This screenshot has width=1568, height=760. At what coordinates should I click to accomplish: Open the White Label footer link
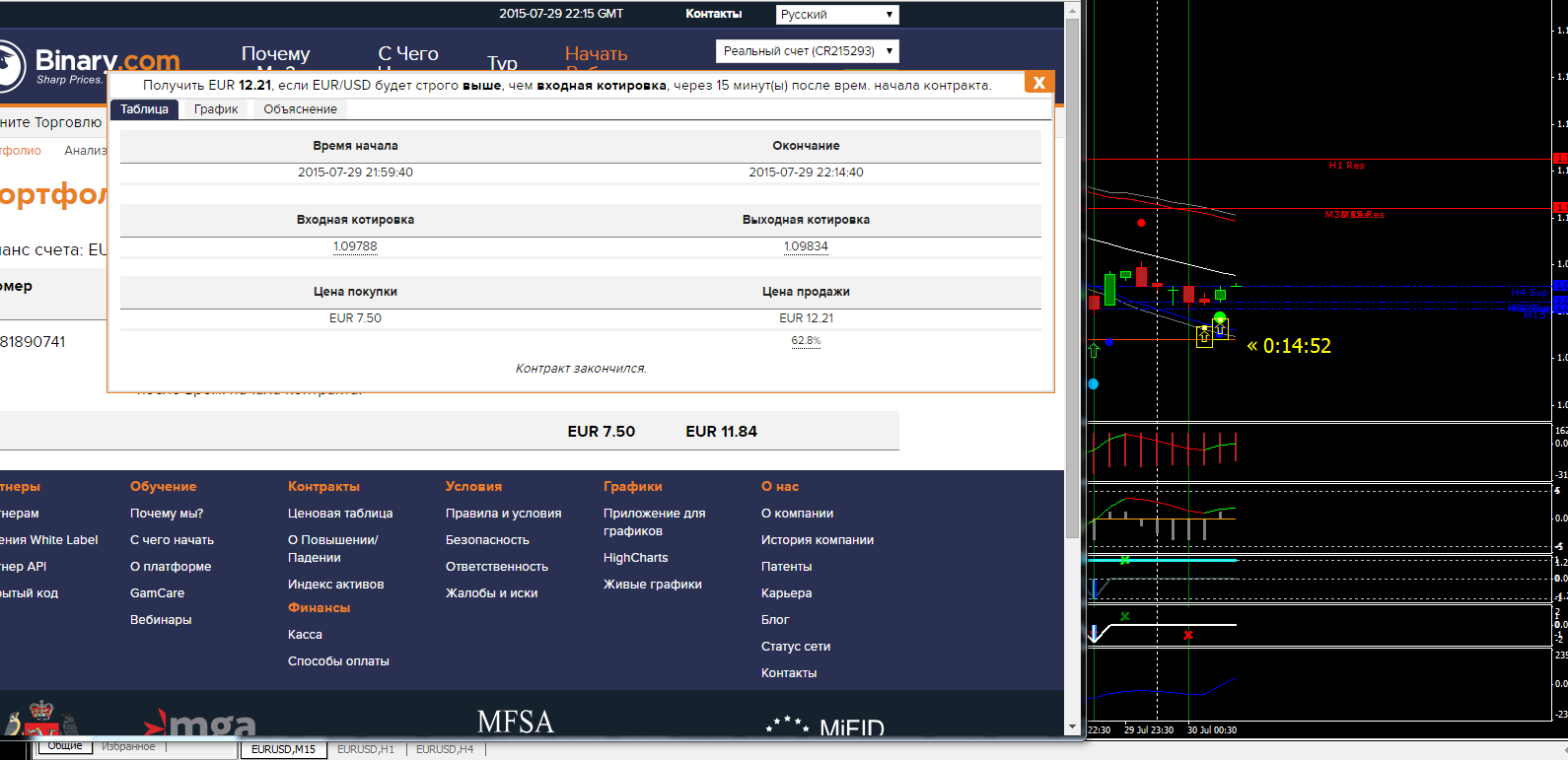(x=49, y=540)
